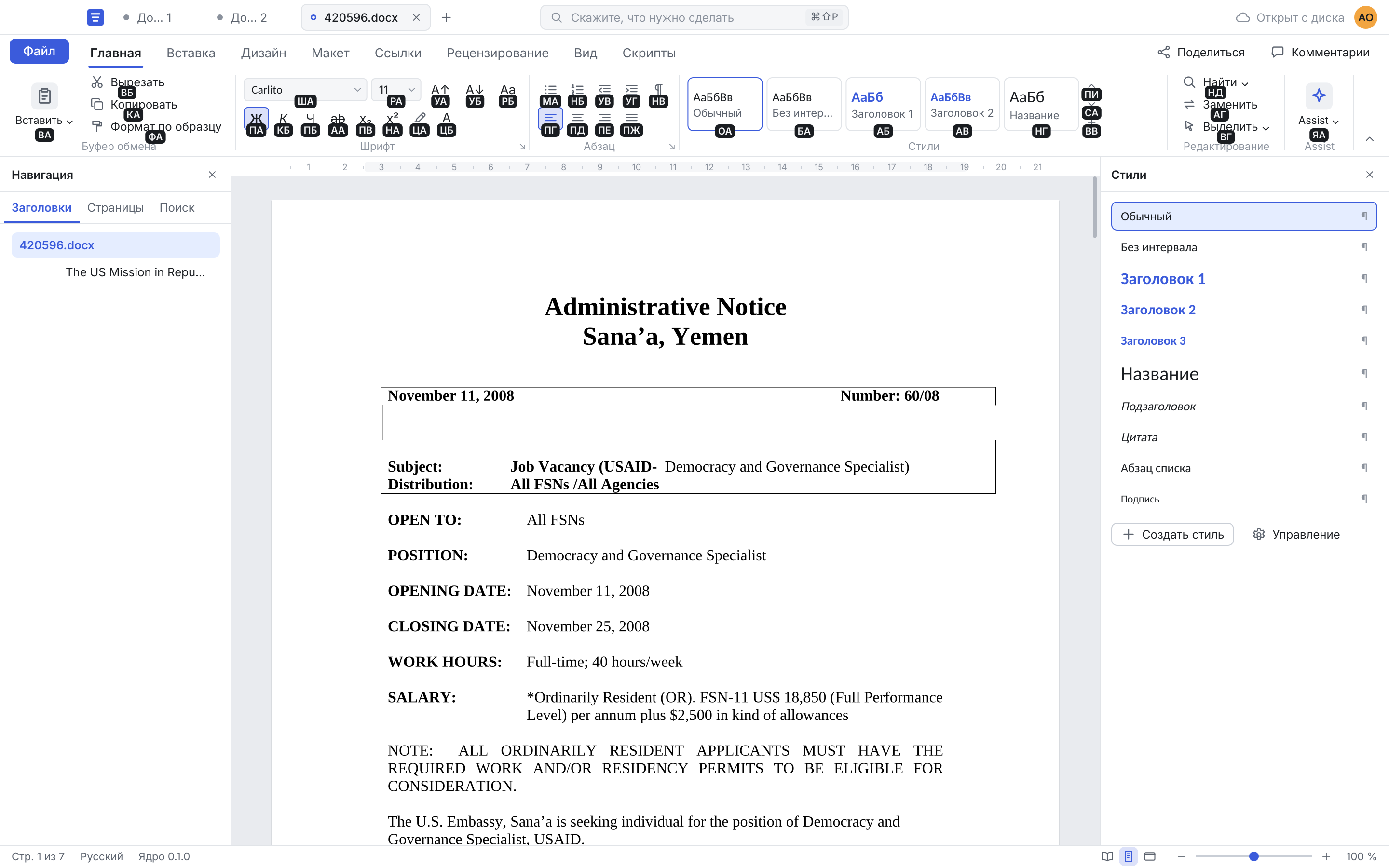Click the search command input field
Screen dimensions: 1389x868
tap(694, 17)
